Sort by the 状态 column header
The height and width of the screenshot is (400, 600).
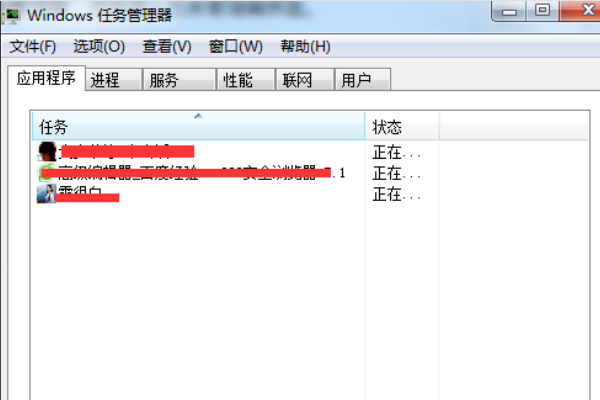click(x=401, y=126)
